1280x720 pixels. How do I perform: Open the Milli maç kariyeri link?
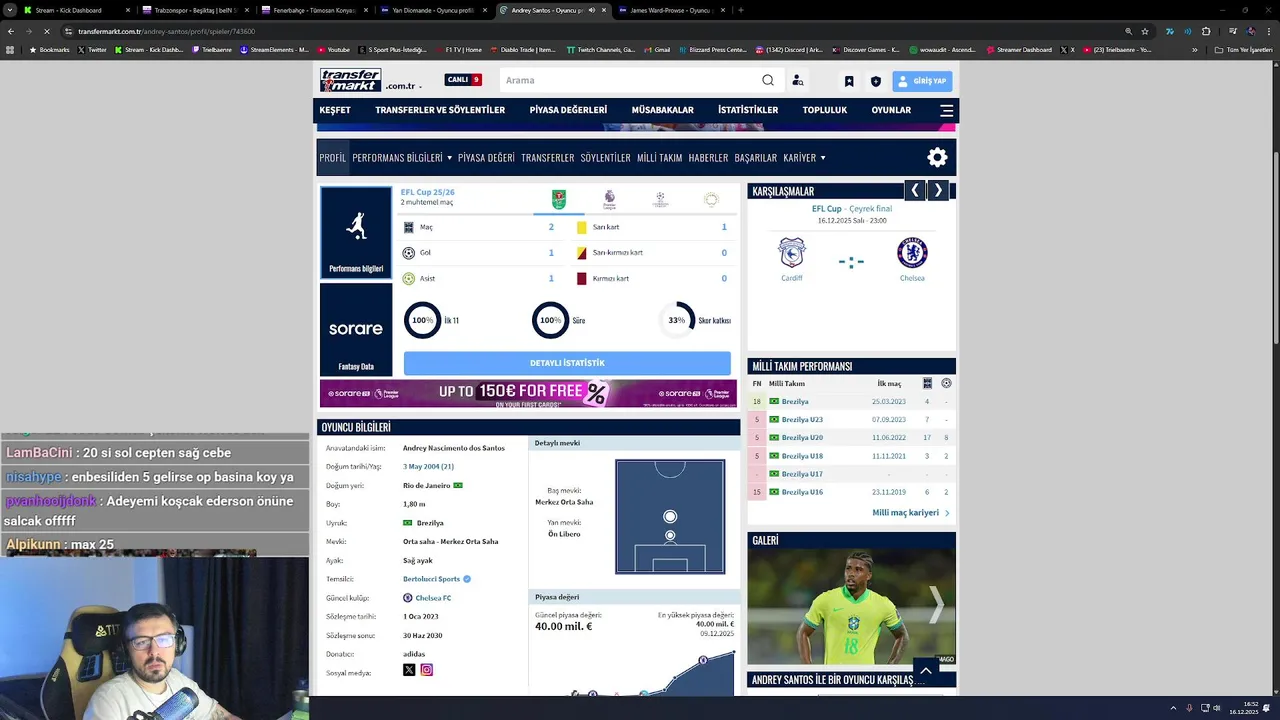pyautogui.click(x=910, y=513)
